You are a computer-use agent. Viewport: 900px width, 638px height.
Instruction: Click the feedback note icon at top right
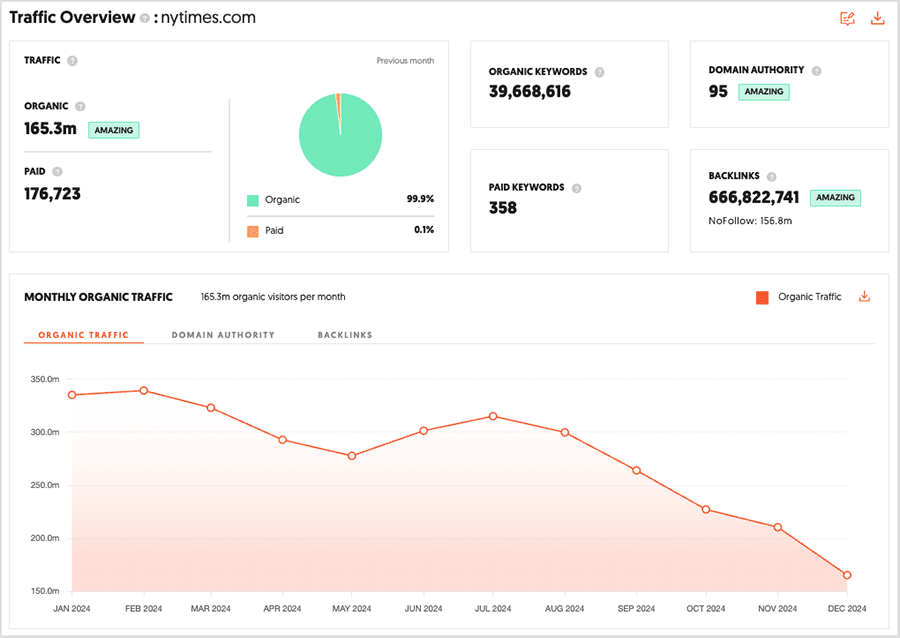pyautogui.click(x=847, y=18)
